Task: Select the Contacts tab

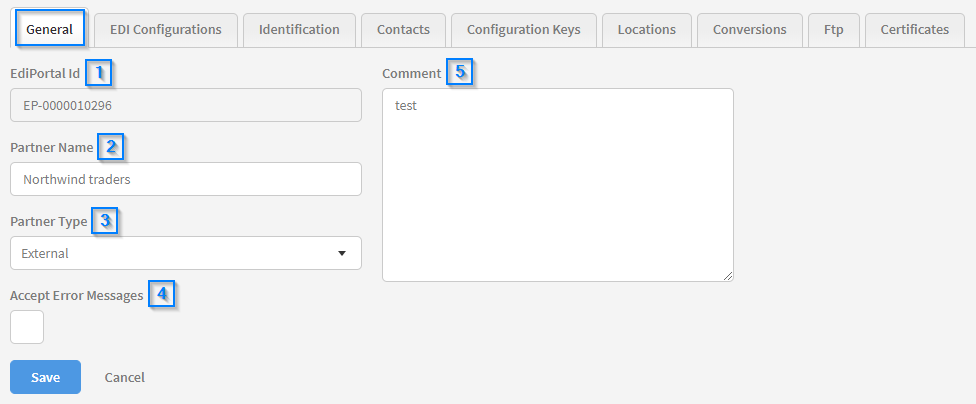Action: [403, 29]
